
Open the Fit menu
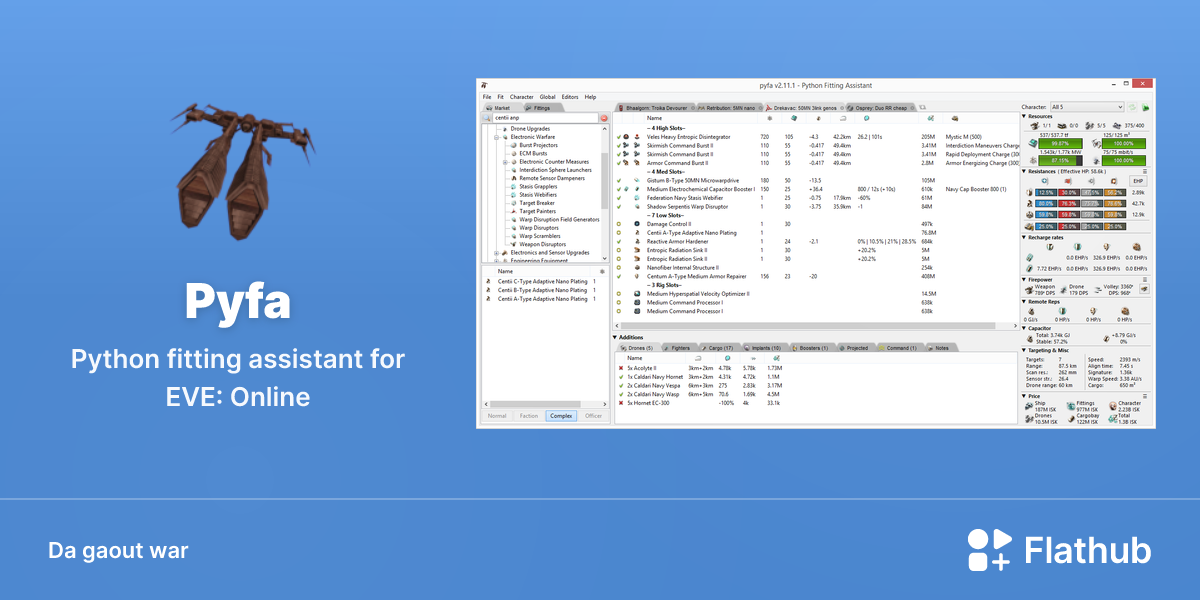pos(501,97)
